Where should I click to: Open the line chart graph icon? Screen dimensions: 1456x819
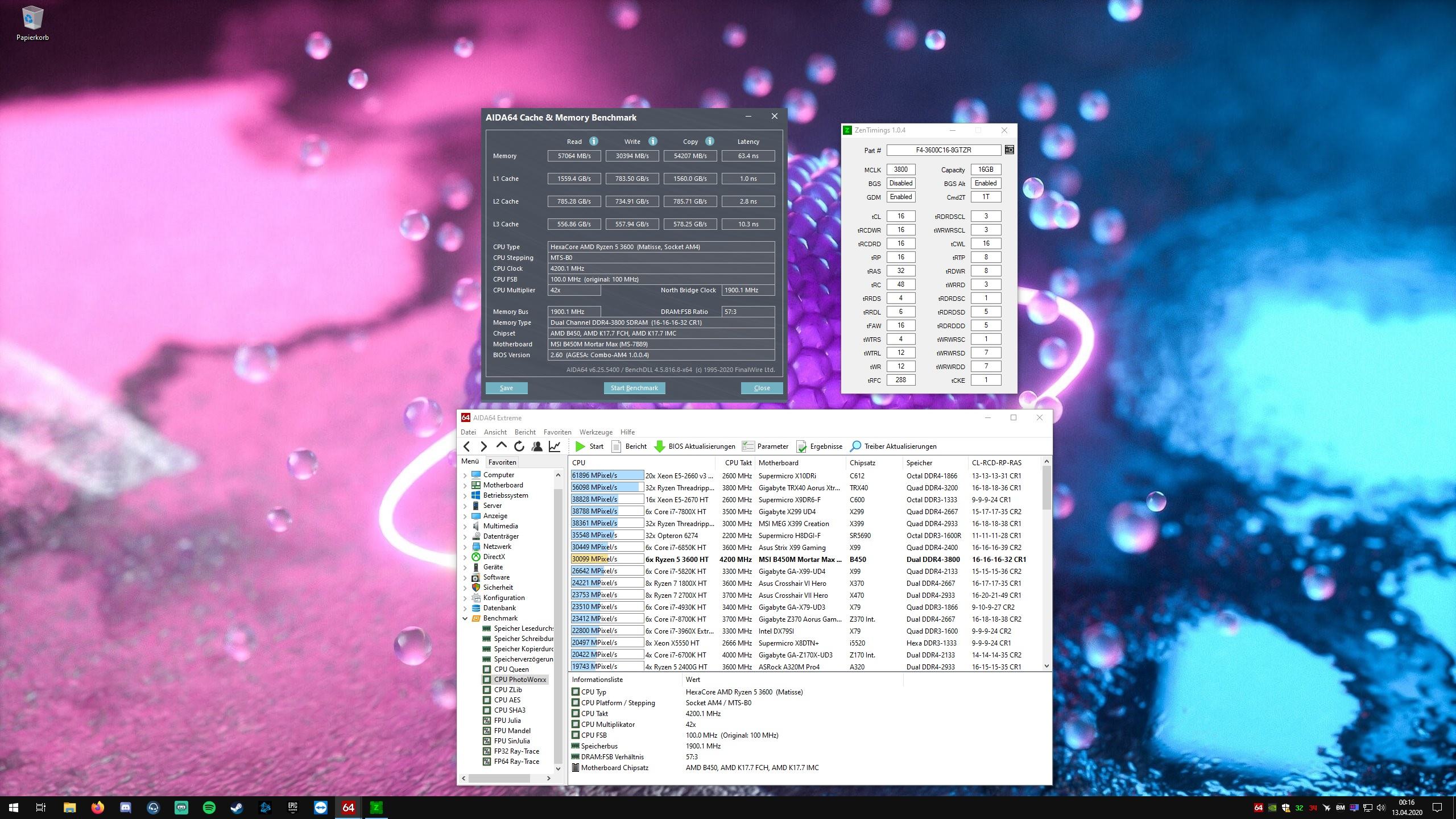[554, 446]
